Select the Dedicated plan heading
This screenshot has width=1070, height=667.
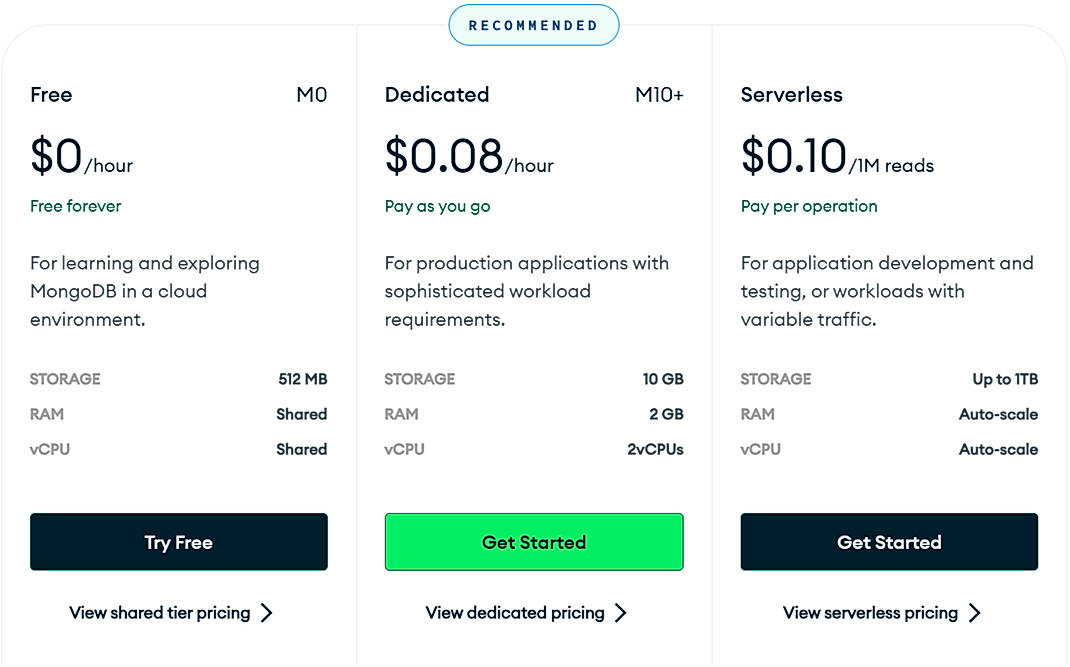(x=437, y=95)
